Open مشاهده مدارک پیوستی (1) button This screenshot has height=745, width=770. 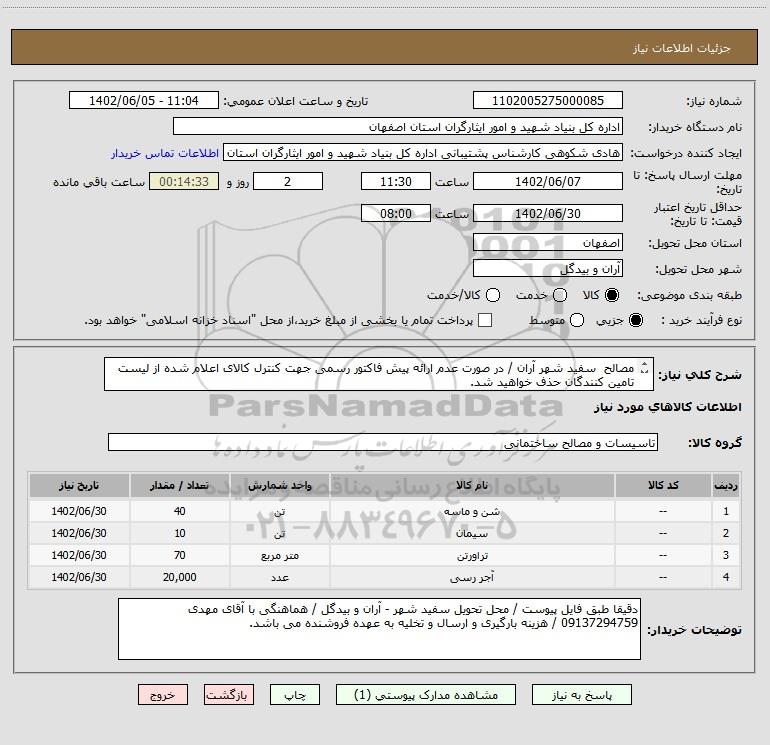pos(425,694)
